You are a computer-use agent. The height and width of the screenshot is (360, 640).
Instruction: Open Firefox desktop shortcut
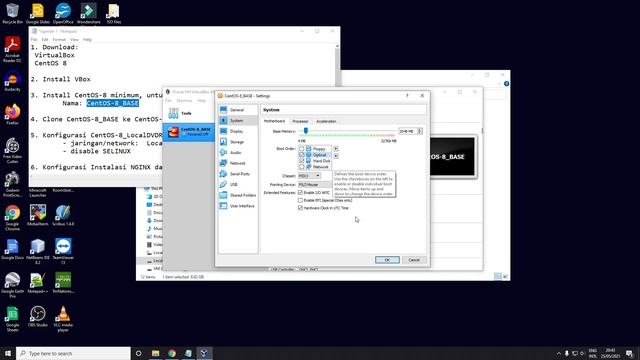point(12,114)
